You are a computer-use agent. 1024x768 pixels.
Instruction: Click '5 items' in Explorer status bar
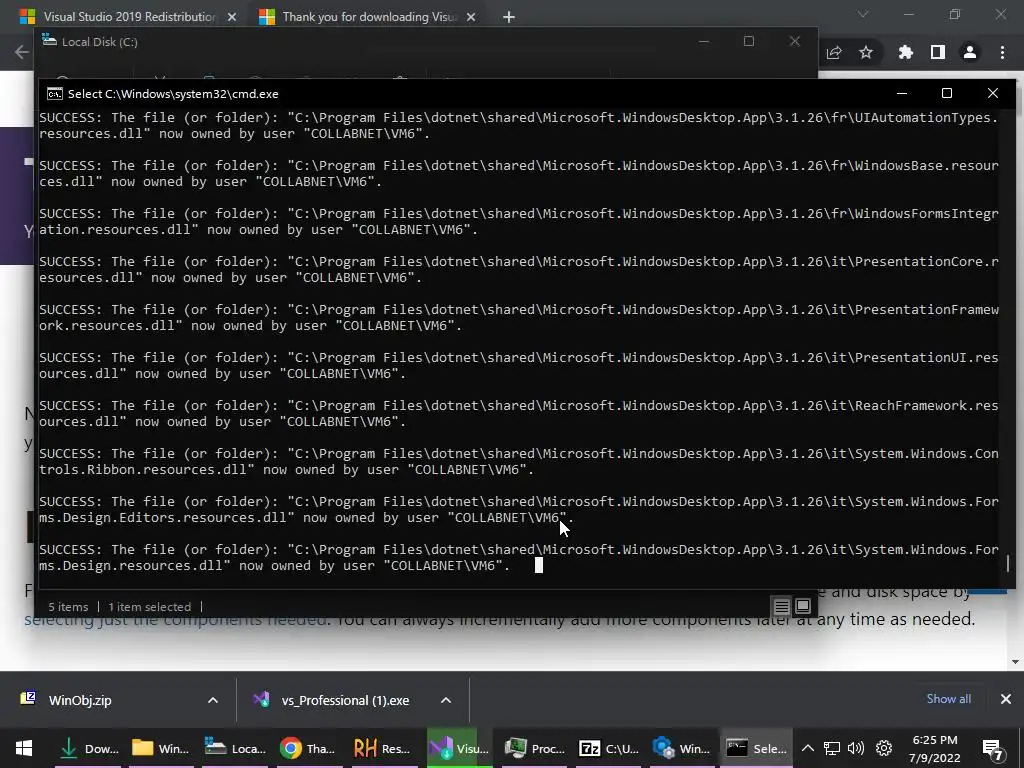click(x=68, y=607)
